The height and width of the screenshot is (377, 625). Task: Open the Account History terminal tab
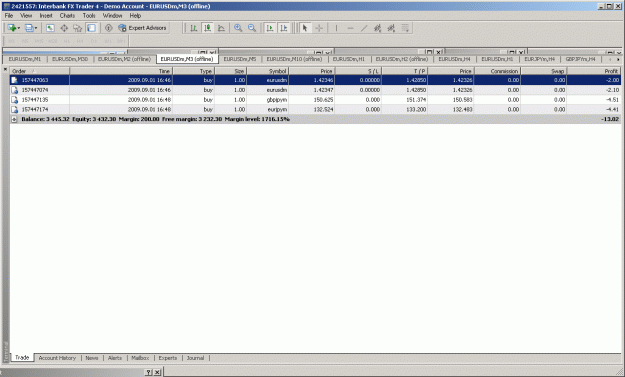pos(57,358)
